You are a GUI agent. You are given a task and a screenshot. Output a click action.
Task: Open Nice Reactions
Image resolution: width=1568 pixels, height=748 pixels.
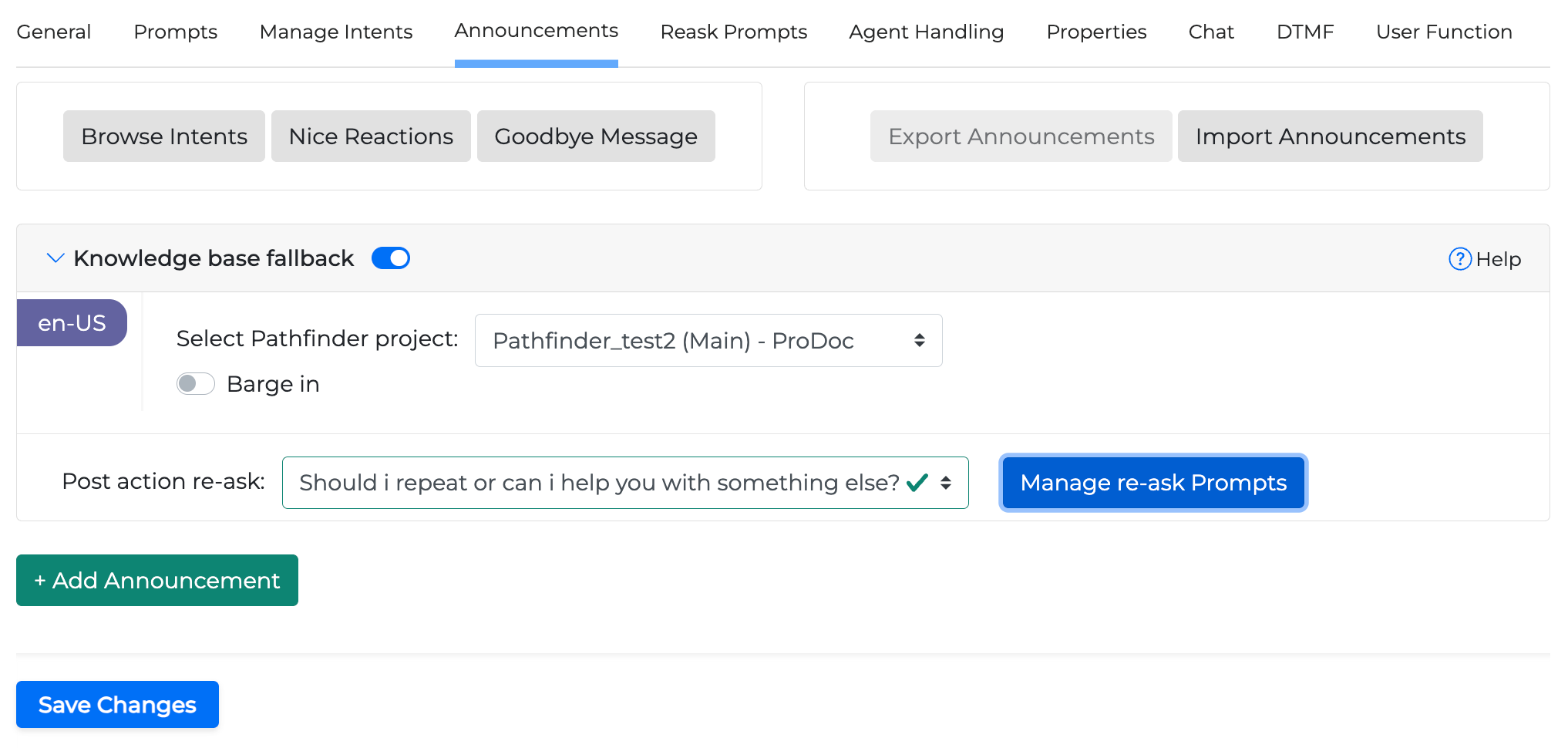(371, 136)
